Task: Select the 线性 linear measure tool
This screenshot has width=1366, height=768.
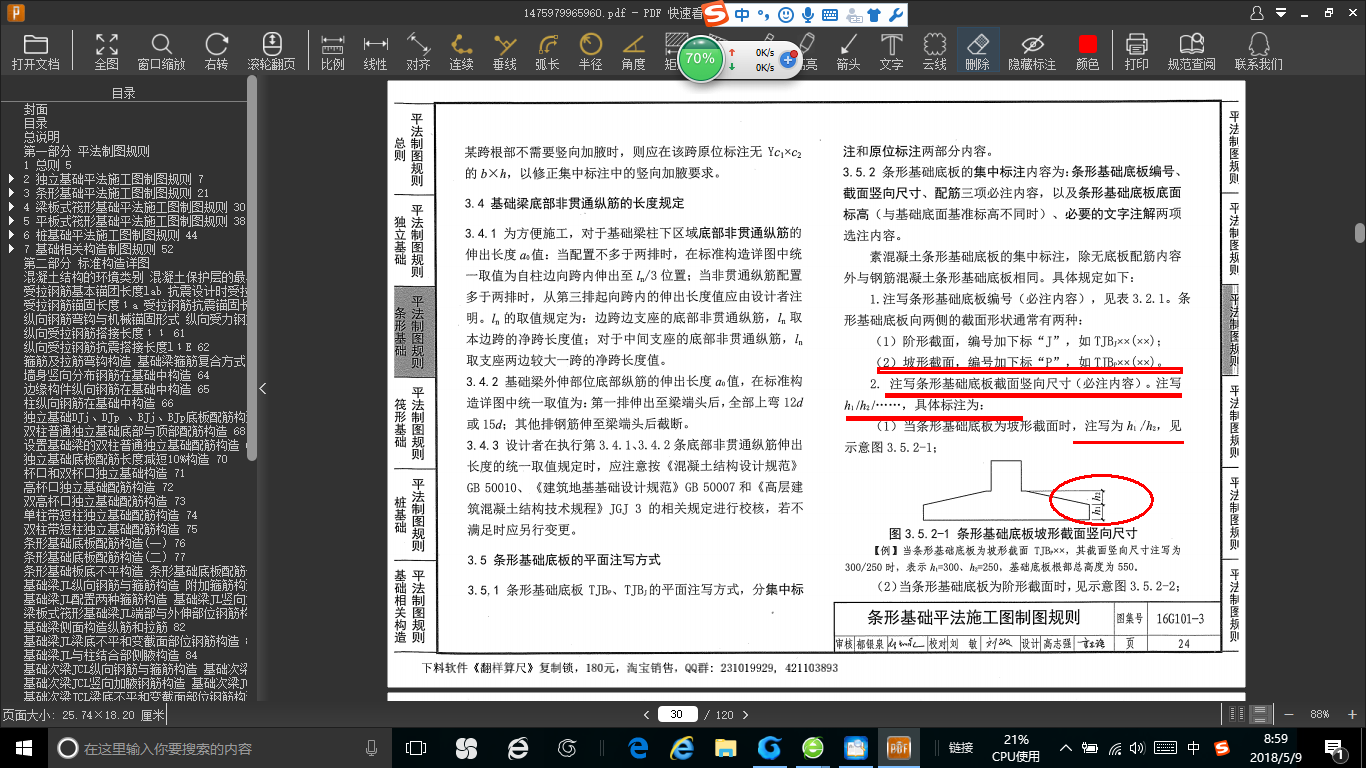Action: coord(375,52)
